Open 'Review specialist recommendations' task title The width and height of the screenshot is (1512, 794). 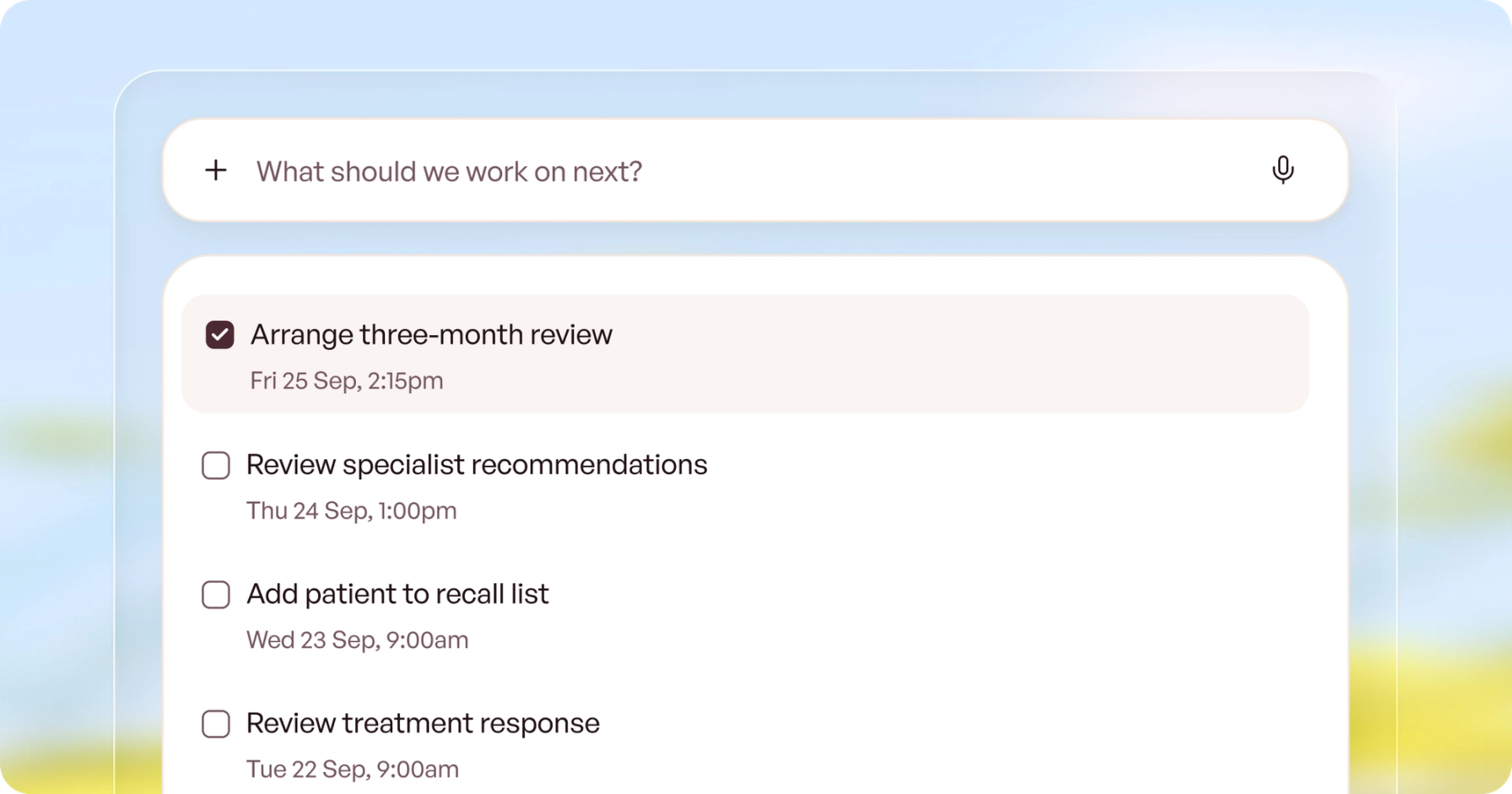click(x=477, y=465)
